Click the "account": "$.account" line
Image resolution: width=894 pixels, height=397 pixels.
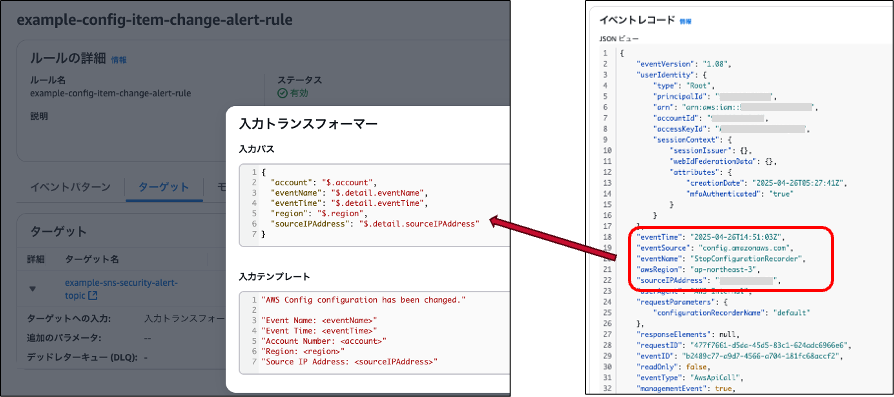coord(324,183)
